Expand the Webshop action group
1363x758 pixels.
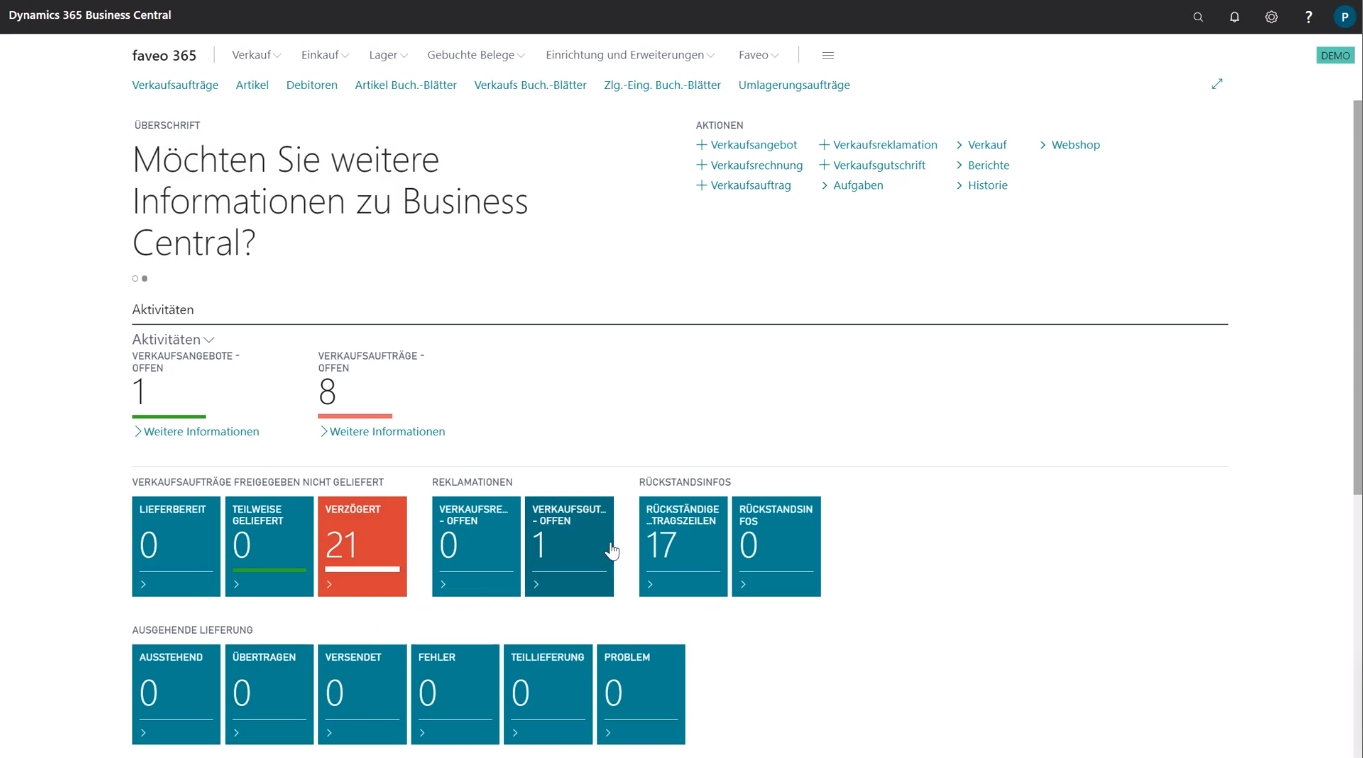point(1069,145)
